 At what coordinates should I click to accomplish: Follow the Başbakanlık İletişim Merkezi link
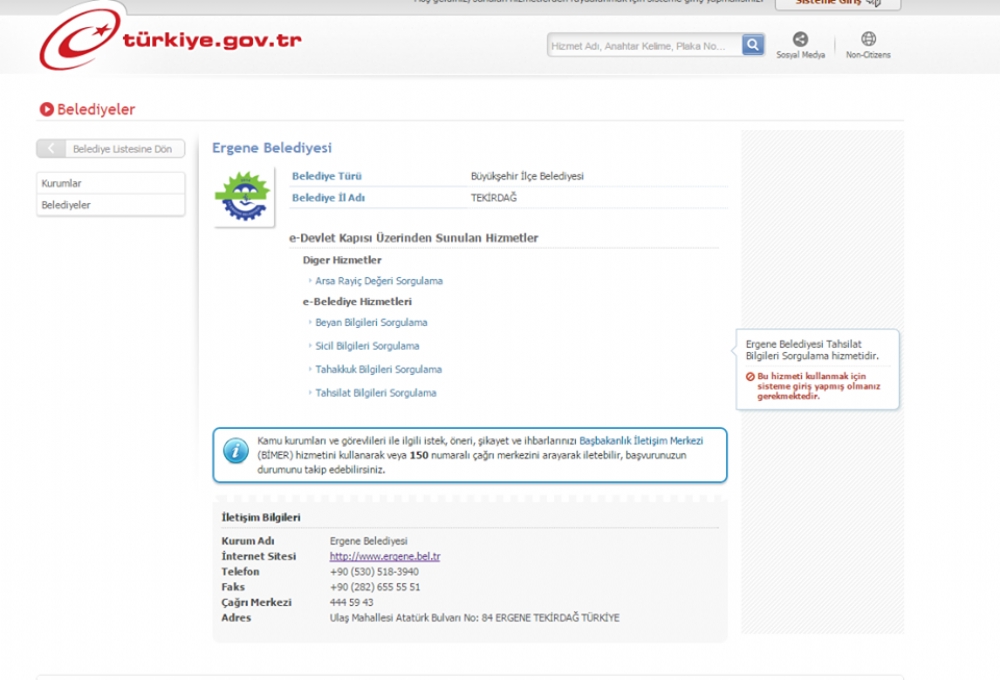click(x=641, y=441)
